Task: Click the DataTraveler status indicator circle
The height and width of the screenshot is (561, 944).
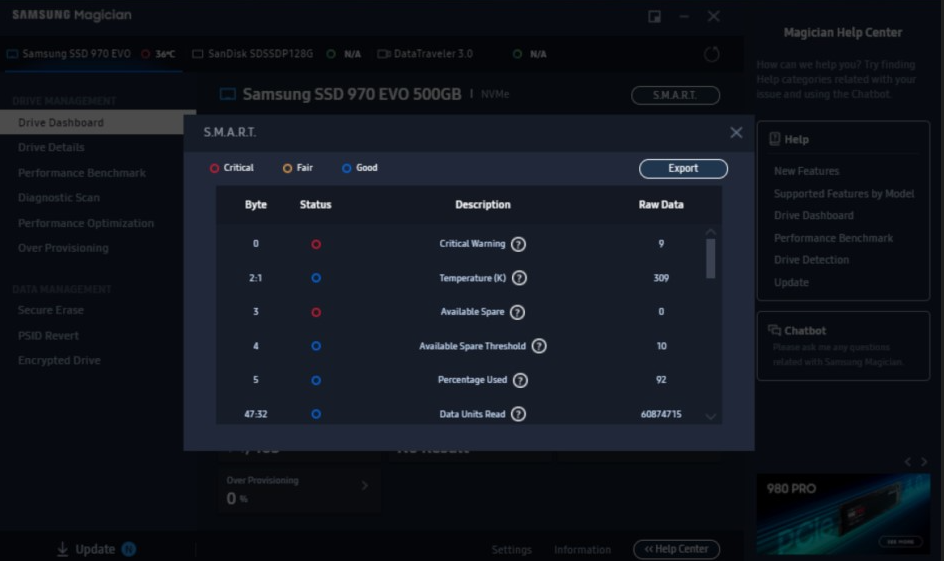Action: (x=517, y=54)
